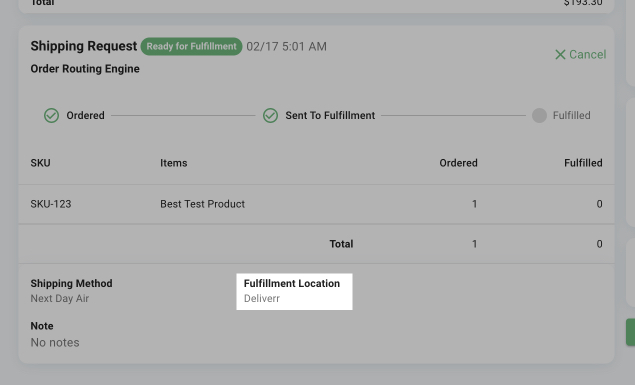
Task: Open the Best Test Product item
Action: (x=202, y=204)
